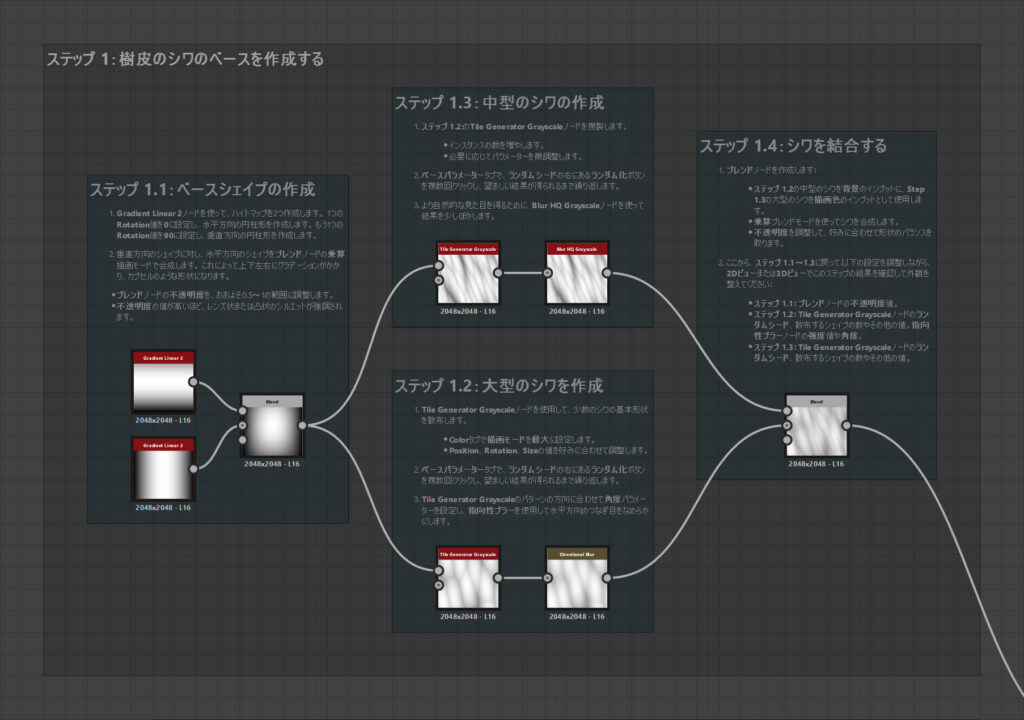1024x720 pixels.
Task: Select Tile Generator Grayscale node in step 1.2
Action: coord(469,581)
